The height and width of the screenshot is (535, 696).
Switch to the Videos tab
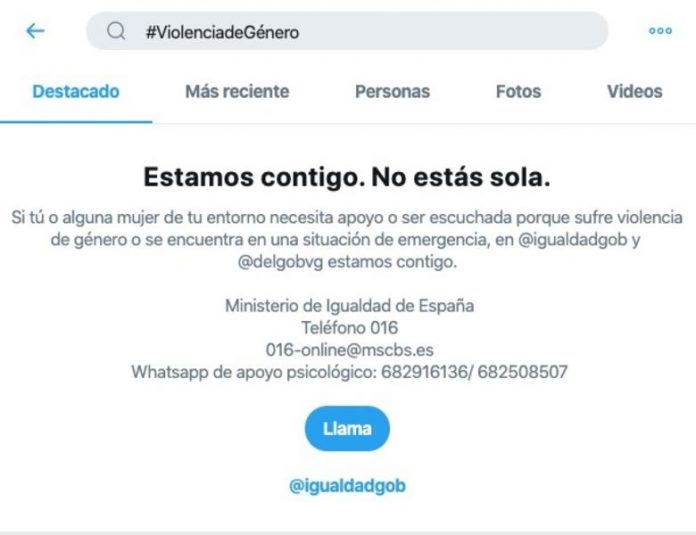pos(635,91)
